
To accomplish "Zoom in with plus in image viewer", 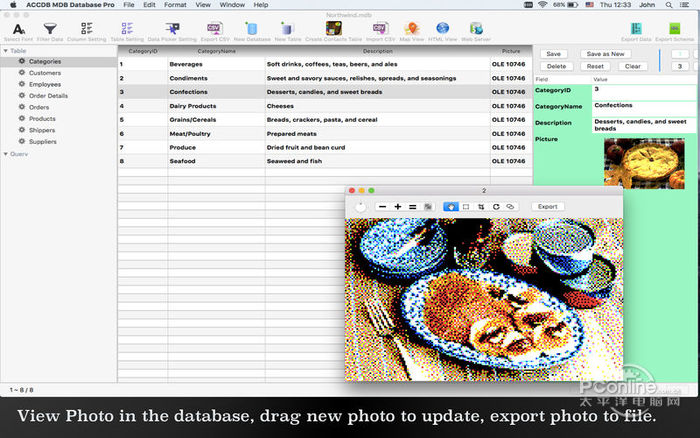I will click(x=397, y=207).
